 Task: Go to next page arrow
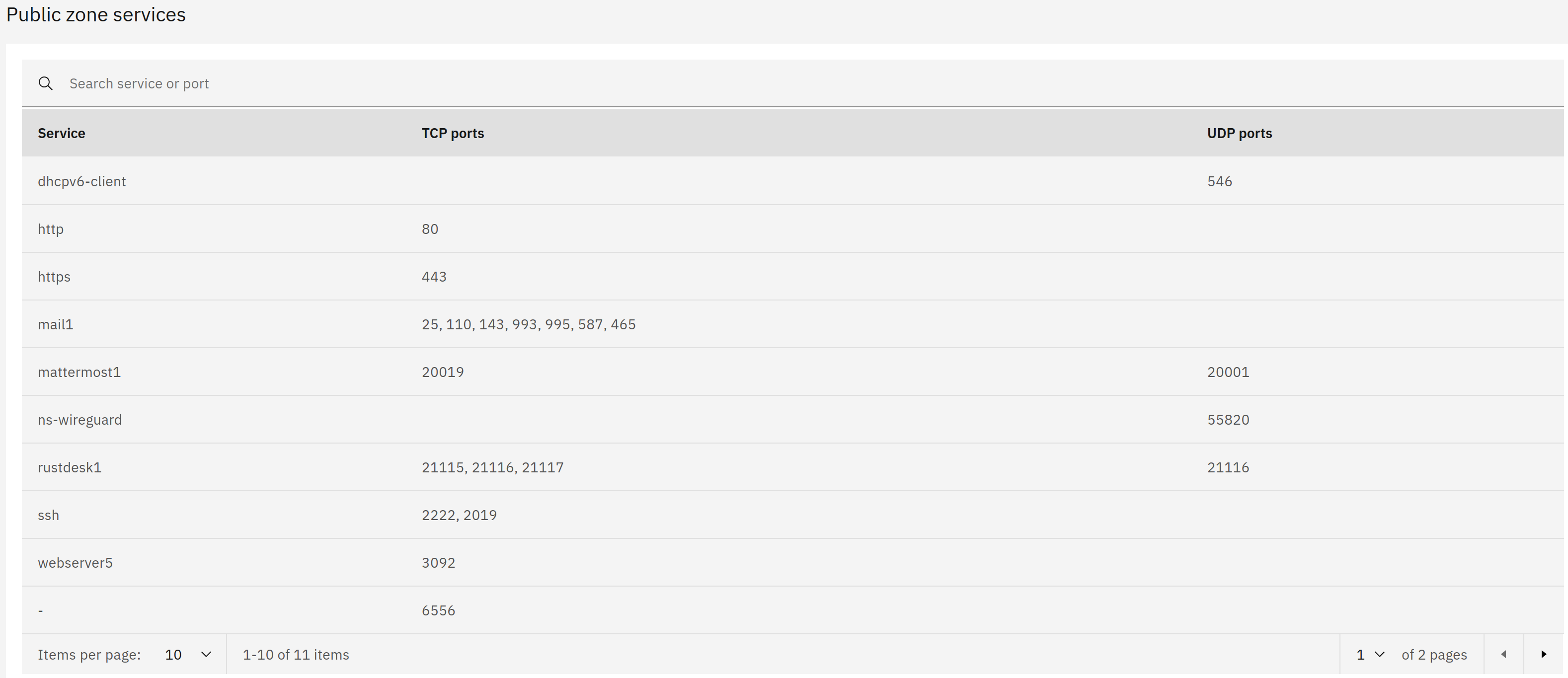(1543, 654)
